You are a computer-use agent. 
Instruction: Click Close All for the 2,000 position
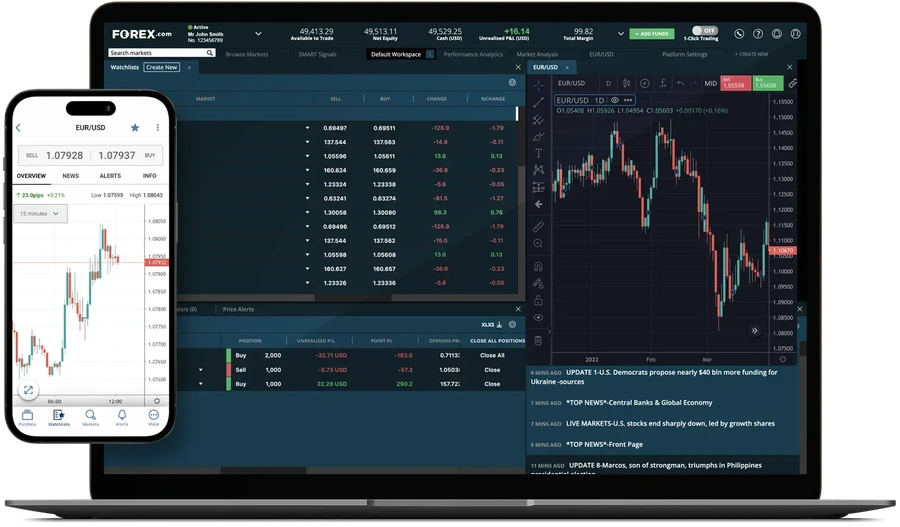click(x=492, y=356)
